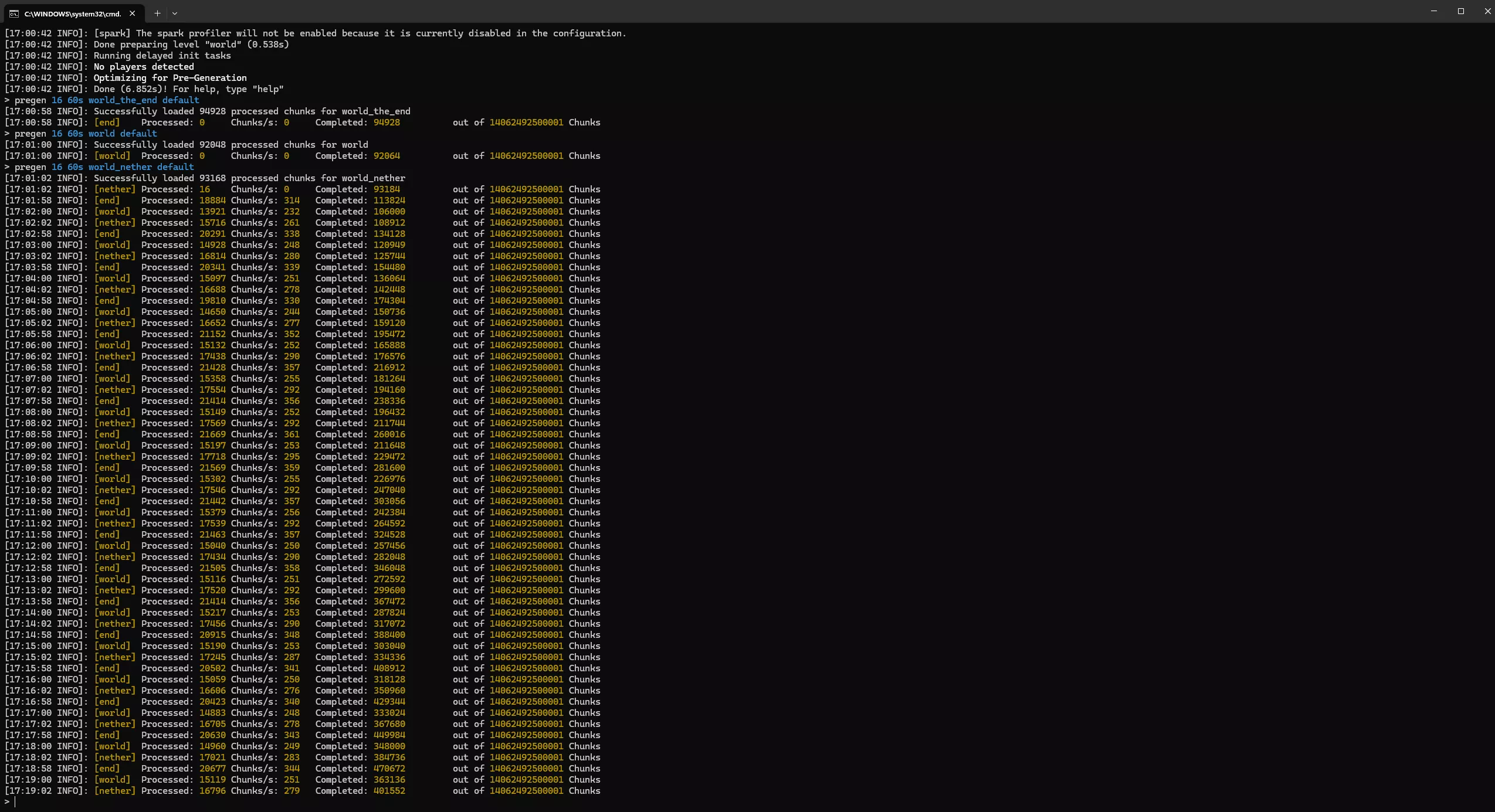This screenshot has height=812, width=1495.
Task: Select the cmd.exe terminal tab
Action: pyautogui.click(x=73, y=13)
